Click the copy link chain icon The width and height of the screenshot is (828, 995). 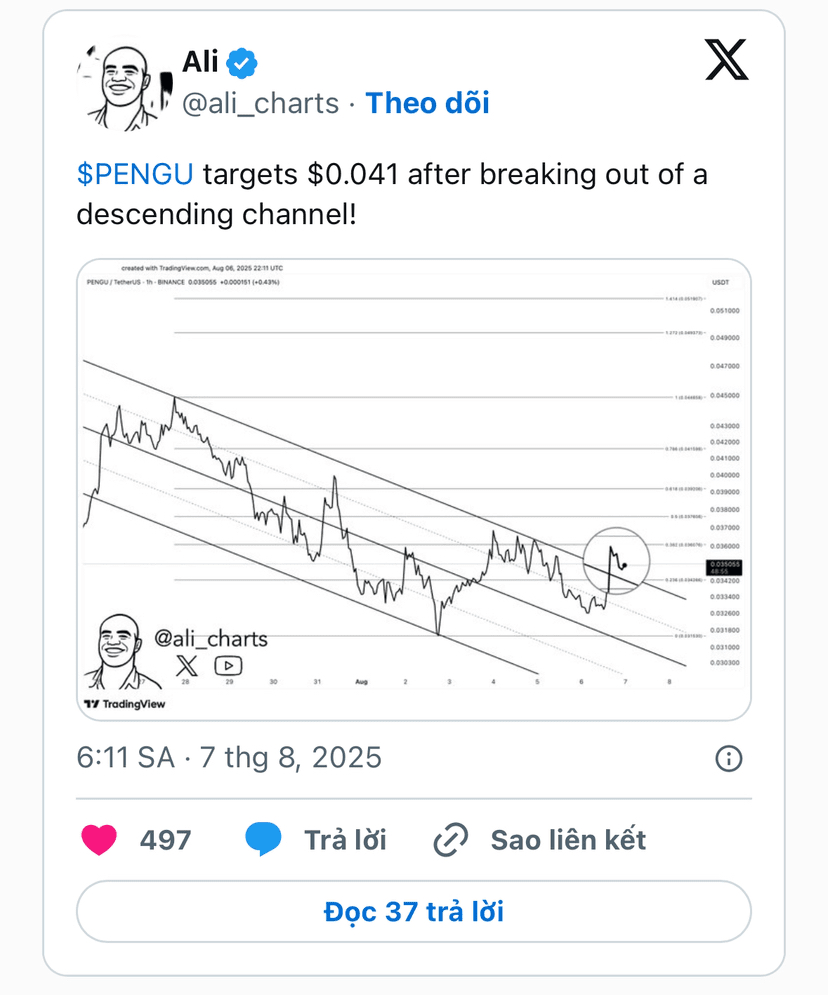click(450, 840)
